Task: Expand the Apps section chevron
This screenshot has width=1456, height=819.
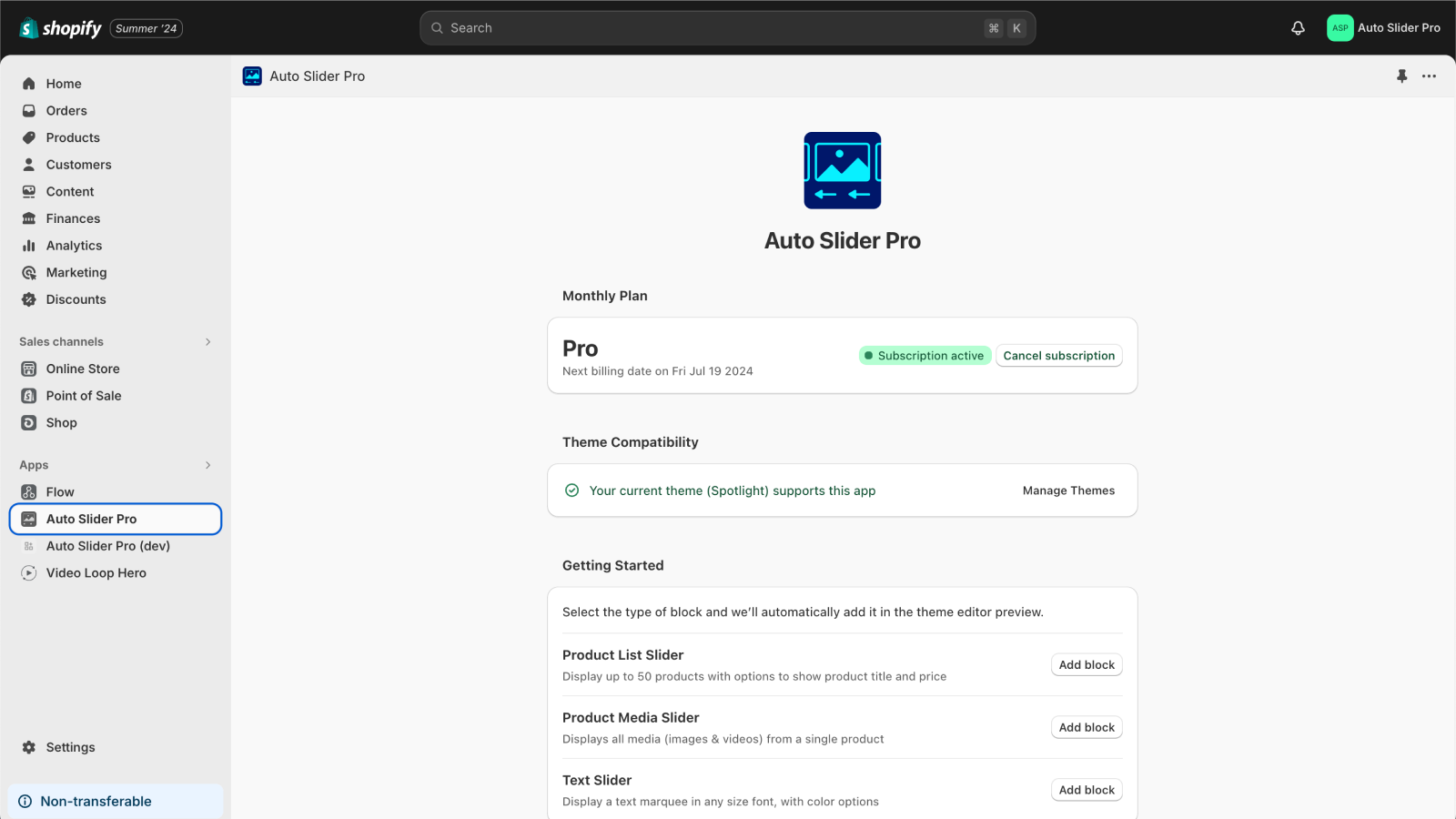Action: (207, 465)
